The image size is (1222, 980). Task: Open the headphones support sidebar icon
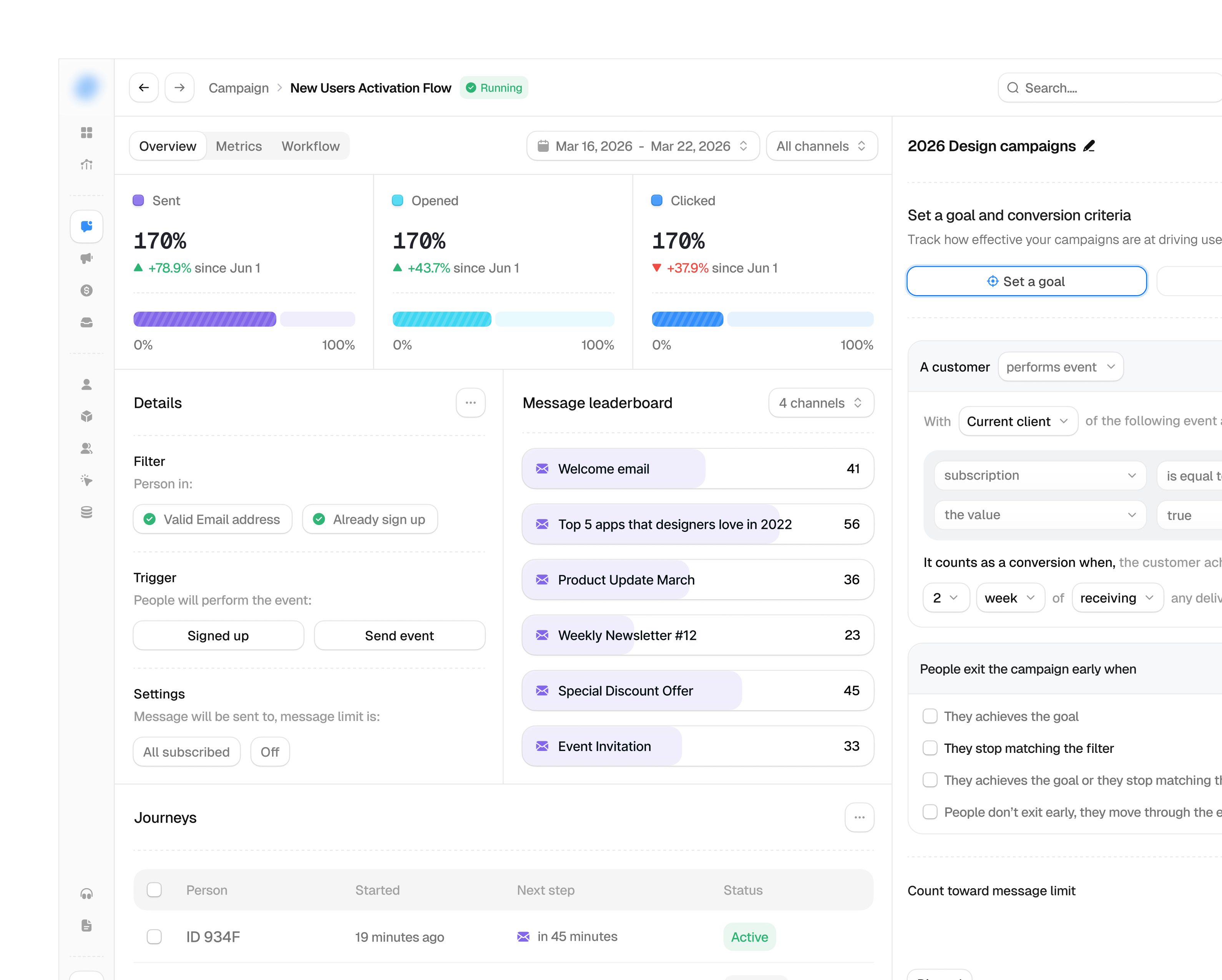86,894
